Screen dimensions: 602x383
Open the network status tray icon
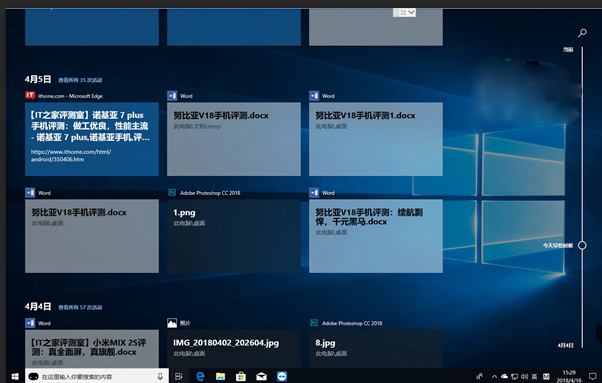514,377
